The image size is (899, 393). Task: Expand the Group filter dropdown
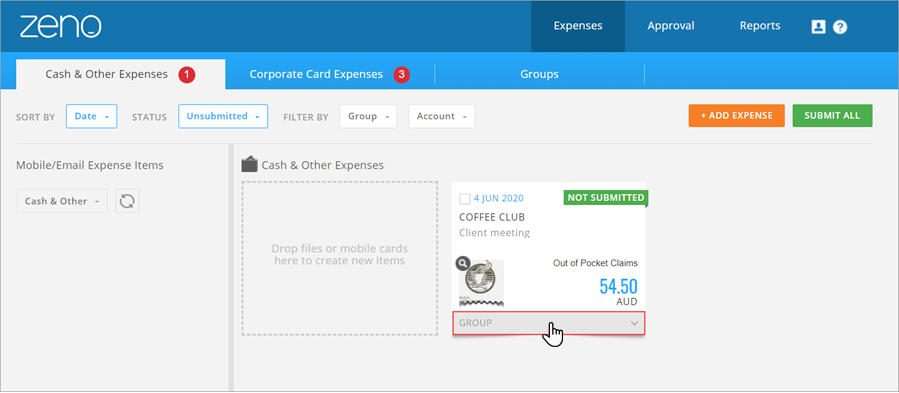pos(368,116)
